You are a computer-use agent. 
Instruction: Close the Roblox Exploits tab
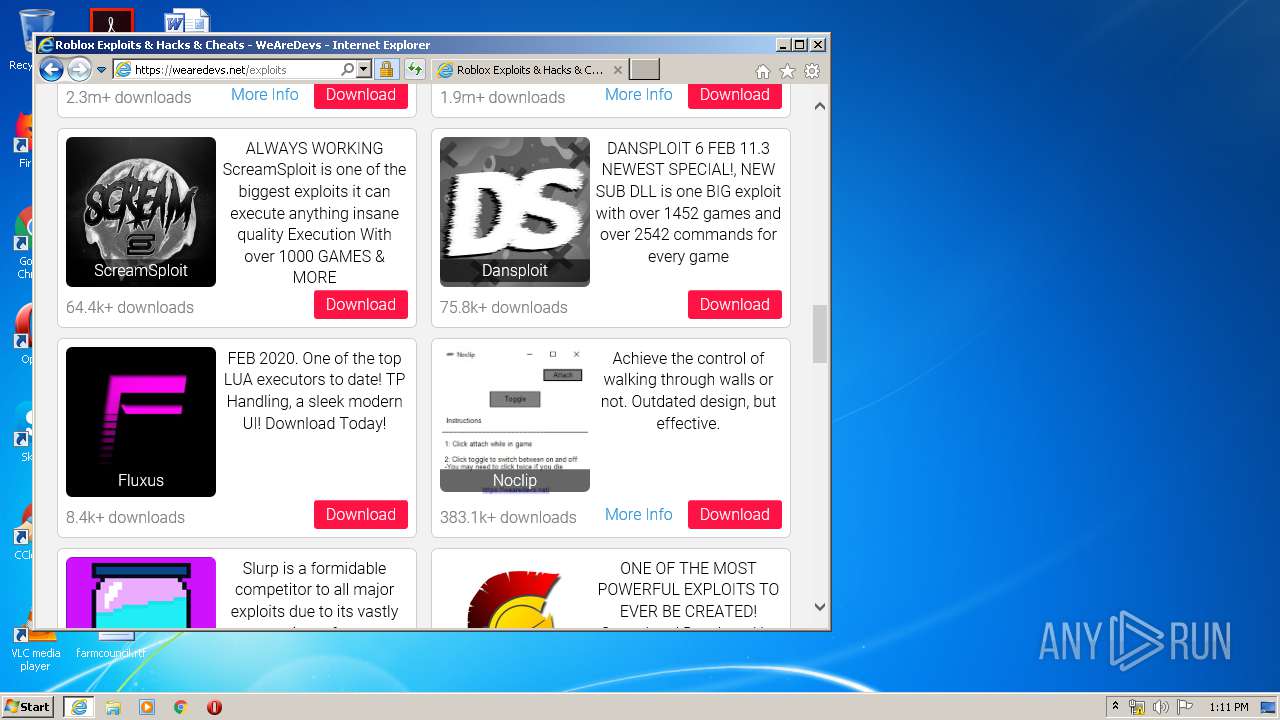pos(618,70)
